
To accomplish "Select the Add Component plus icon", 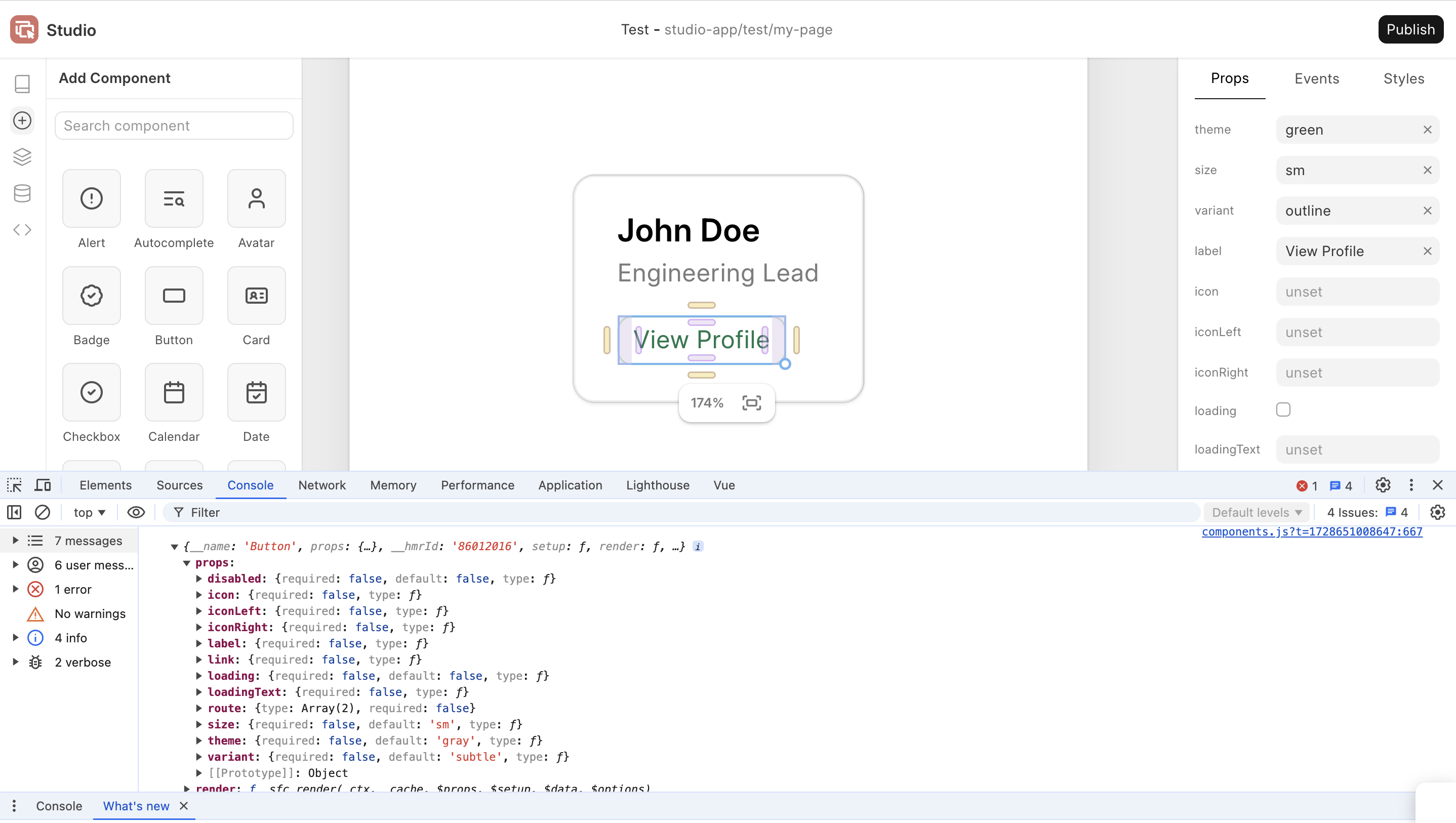I will (x=22, y=120).
